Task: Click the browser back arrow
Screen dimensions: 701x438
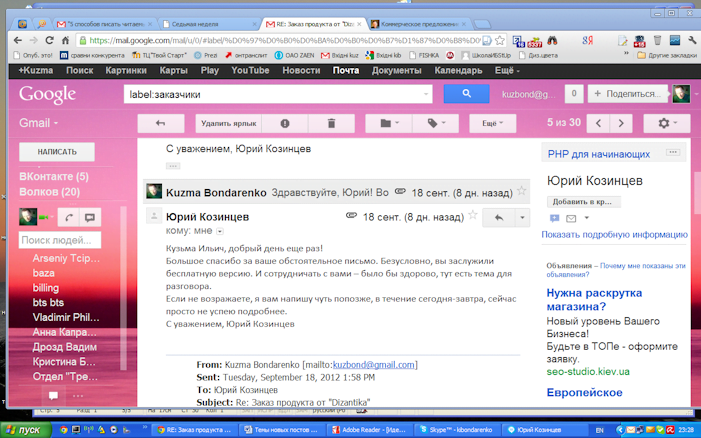Action: (x=18, y=40)
